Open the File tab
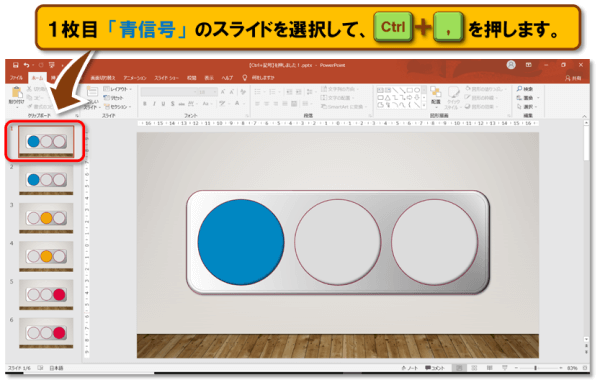Image resolution: width=600 pixels, height=385 pixels. (x=16, y=78)
